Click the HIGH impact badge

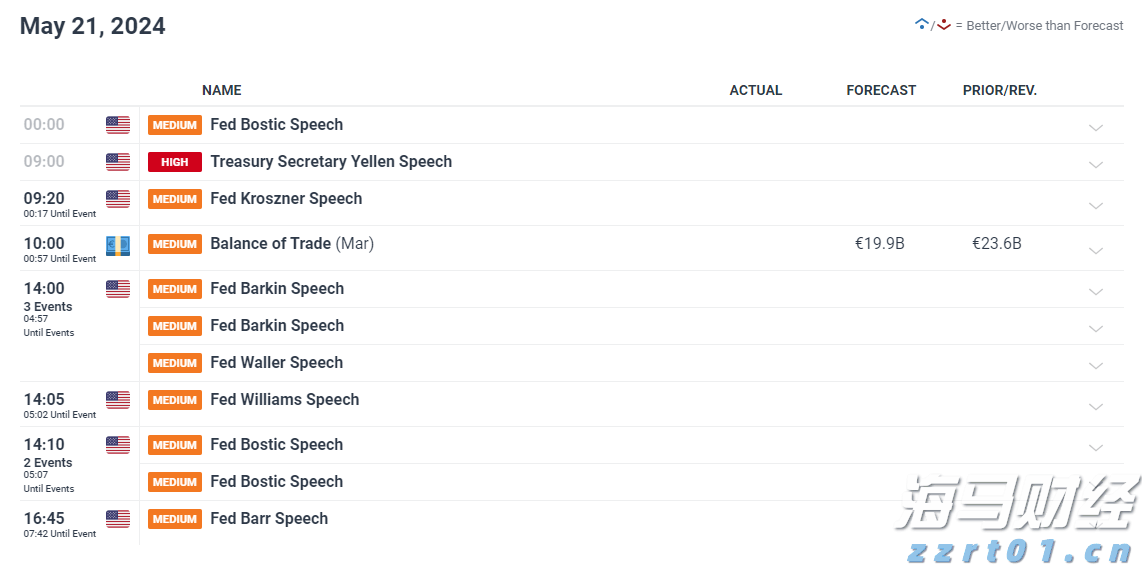[175, 162]
